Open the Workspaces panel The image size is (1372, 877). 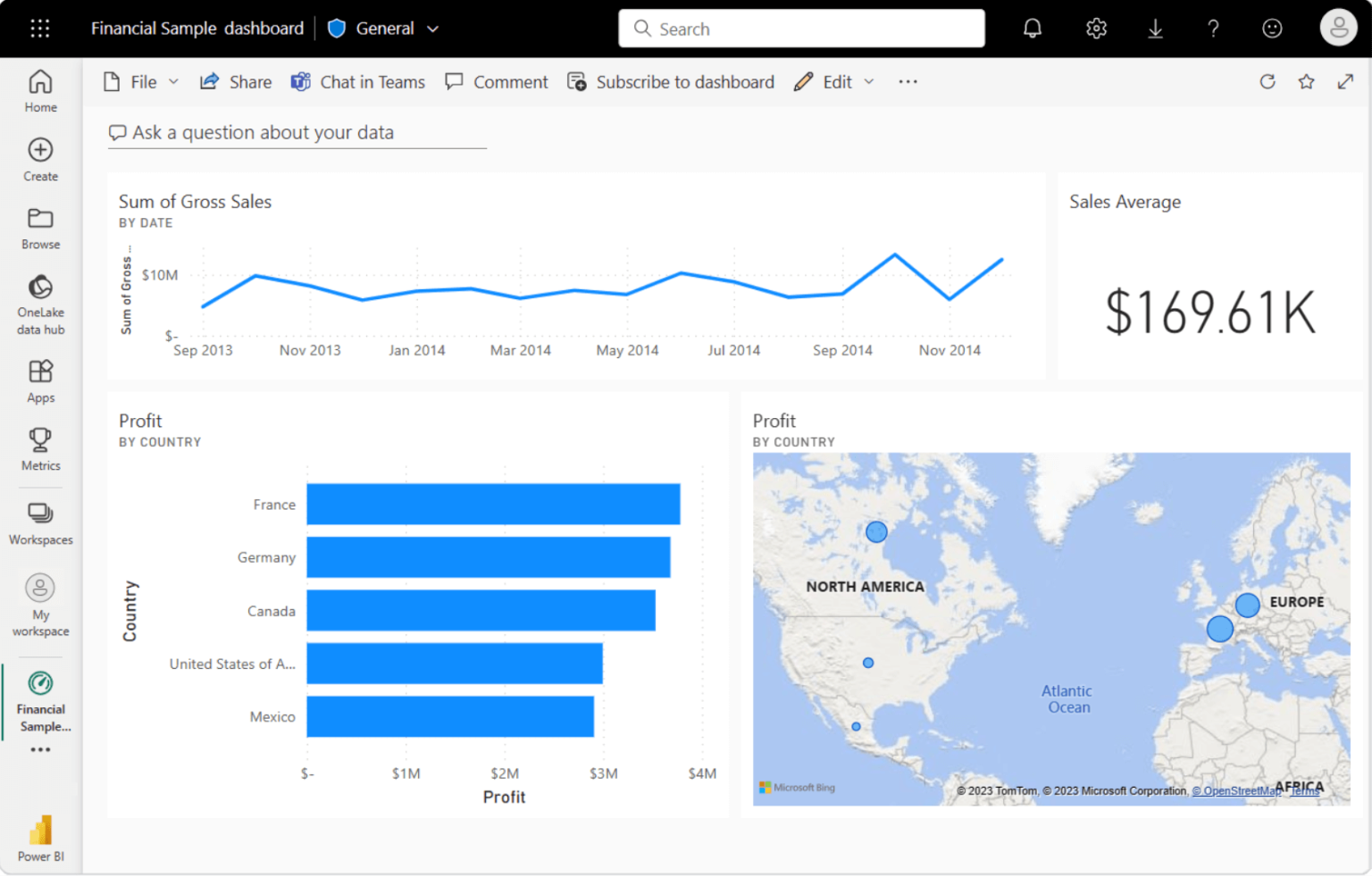40,522
